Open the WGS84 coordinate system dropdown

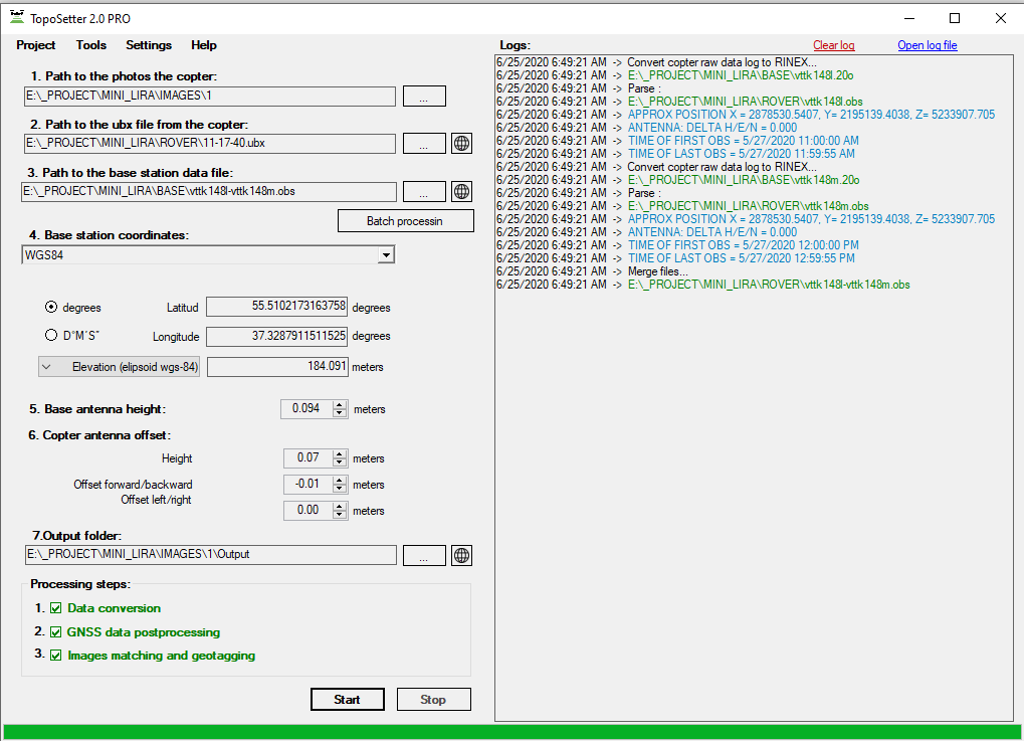tap(385, 255)
